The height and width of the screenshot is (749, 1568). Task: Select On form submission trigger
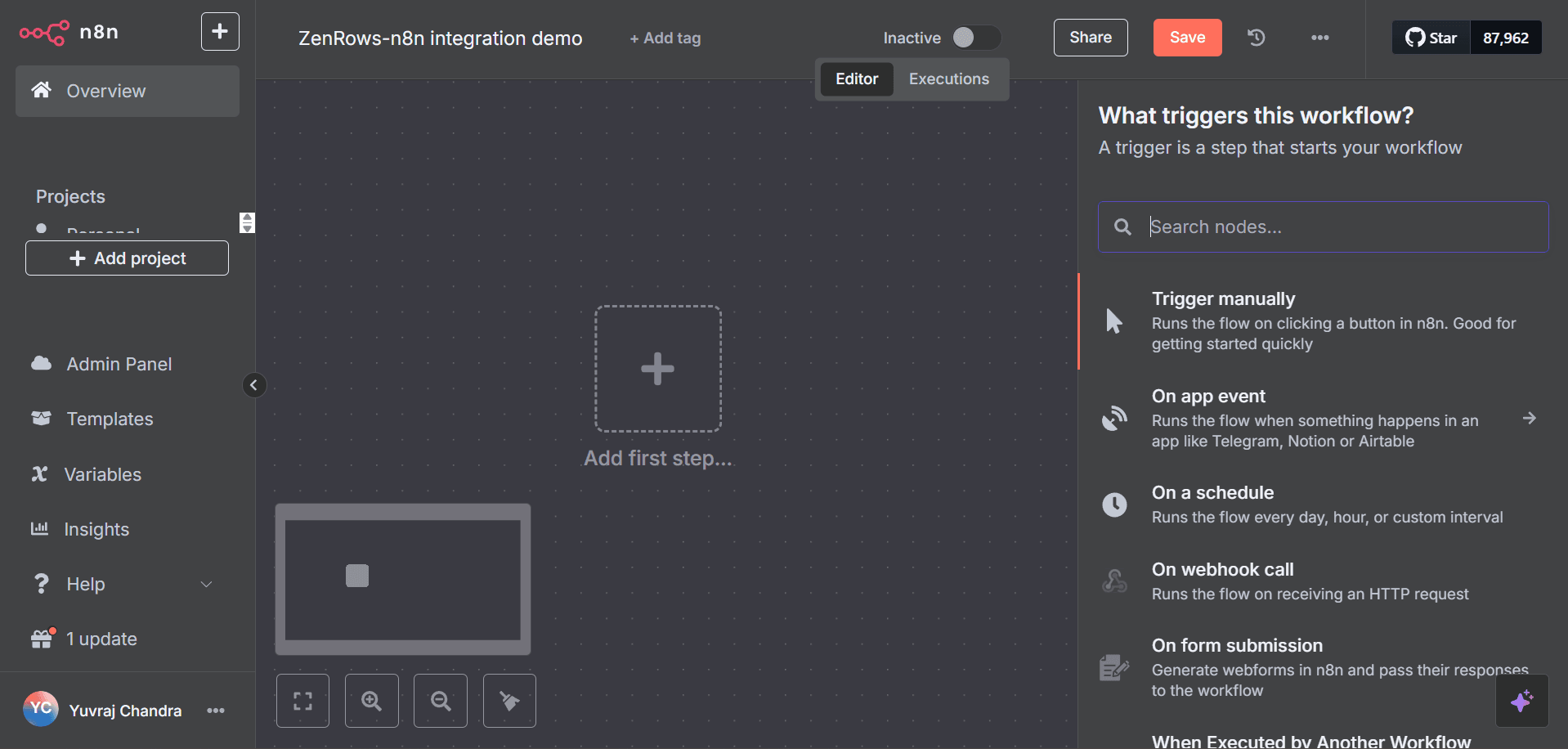tap(1323, 667)
